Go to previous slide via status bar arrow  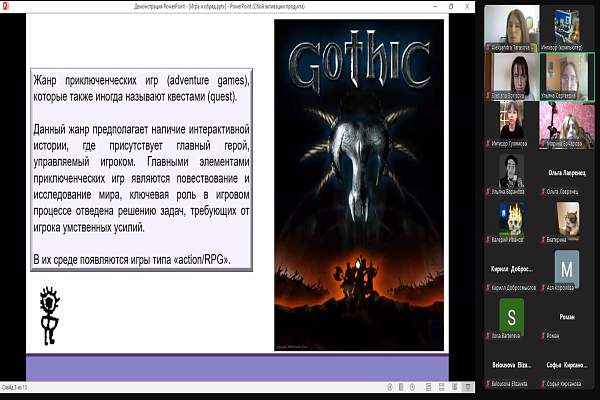coord(390,387)
